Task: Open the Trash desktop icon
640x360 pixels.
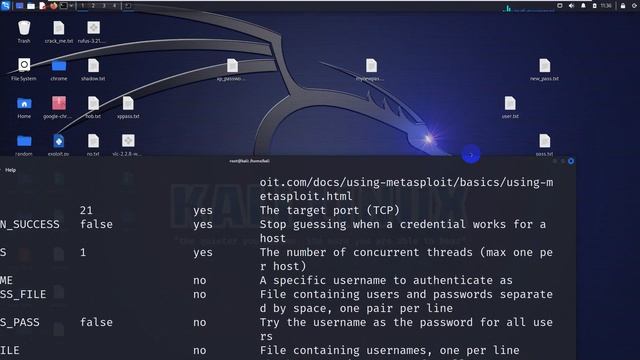Action: [24, 31]
